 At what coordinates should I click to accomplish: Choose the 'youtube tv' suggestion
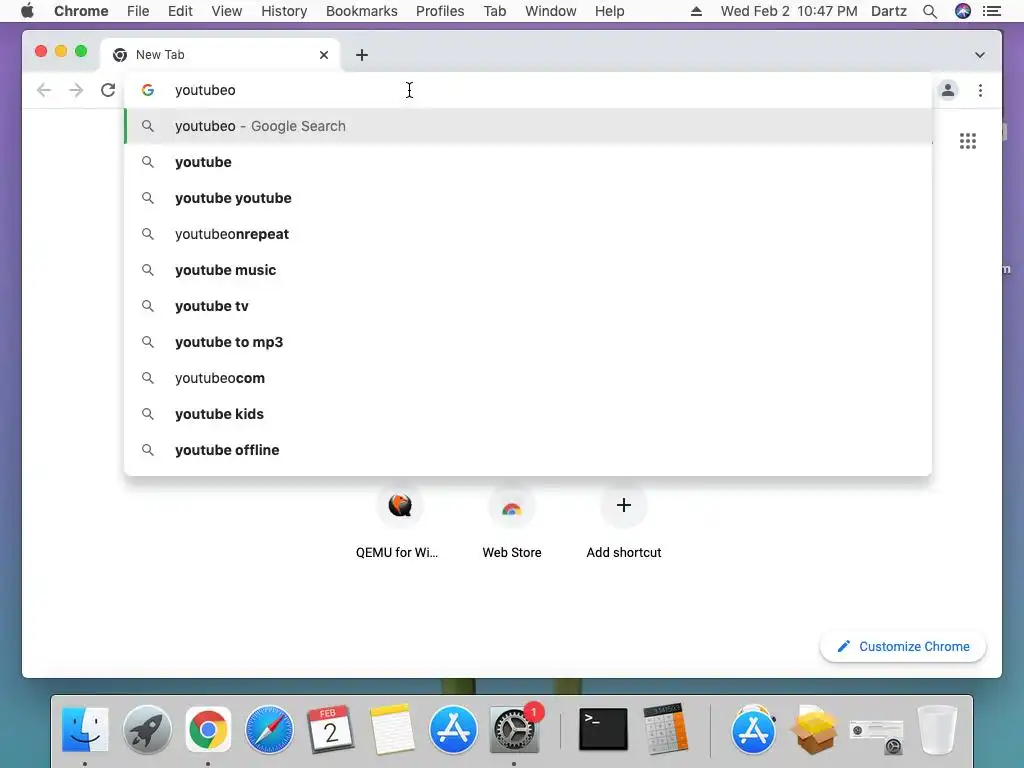tap(528, 306)
